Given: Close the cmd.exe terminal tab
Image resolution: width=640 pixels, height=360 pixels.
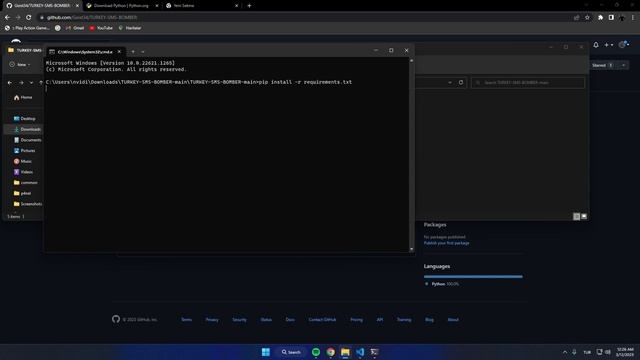Looking at the screenshot, I should (x=119, y=52).
